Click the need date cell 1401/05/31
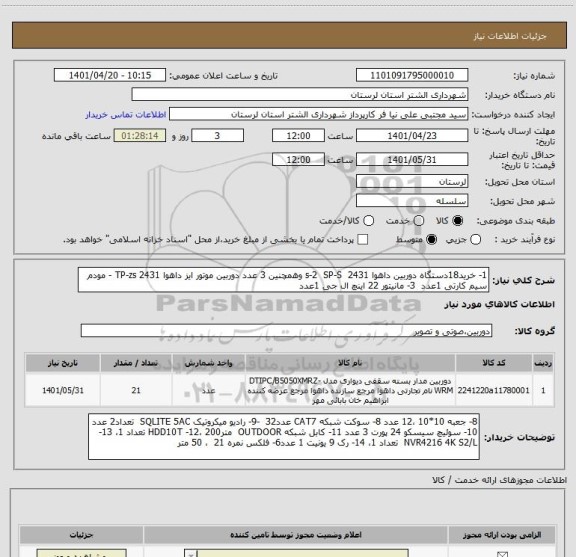Viewport: 576px width, 557px height. click(x=63, y=390)
